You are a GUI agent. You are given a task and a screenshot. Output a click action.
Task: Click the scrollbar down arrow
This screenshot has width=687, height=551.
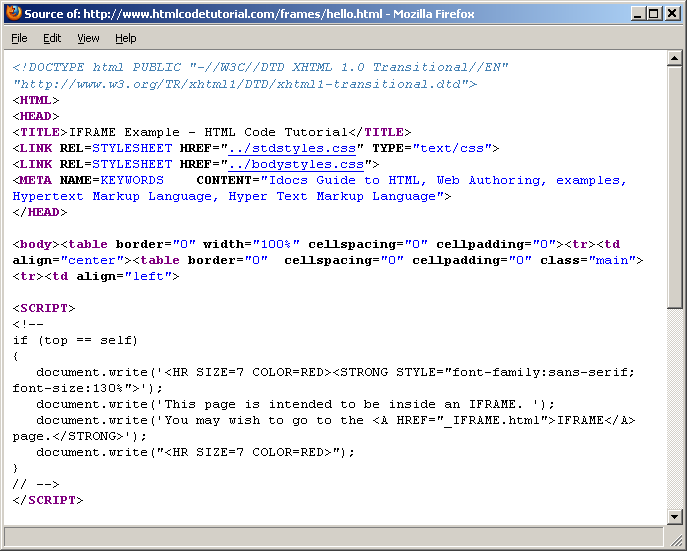pyautogui.click(x=674, y=517)
